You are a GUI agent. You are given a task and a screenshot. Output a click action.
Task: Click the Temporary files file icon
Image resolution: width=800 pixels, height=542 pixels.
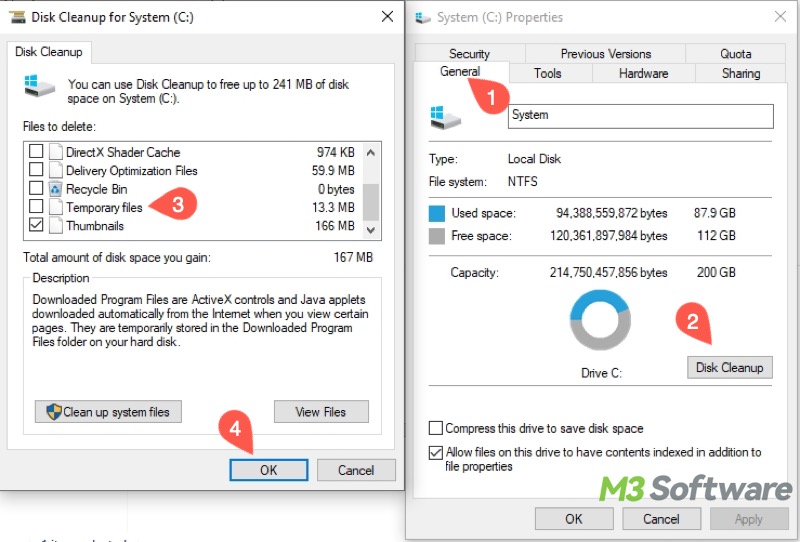pyautogui.click(x=55, y=207)
